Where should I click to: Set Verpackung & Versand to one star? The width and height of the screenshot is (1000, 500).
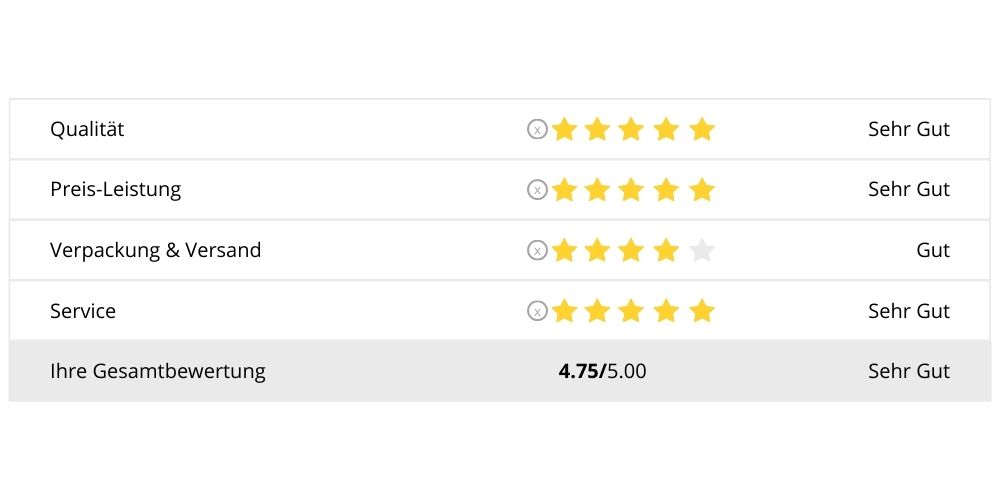point(564,250)
